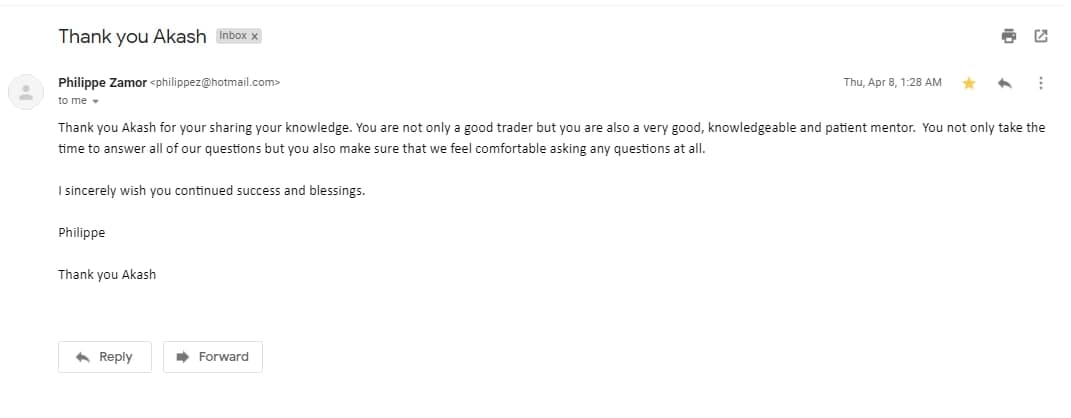
Task: Click the subject heading "Thank you Akash"
Action: pyautogui.click(x=132, y=36)
